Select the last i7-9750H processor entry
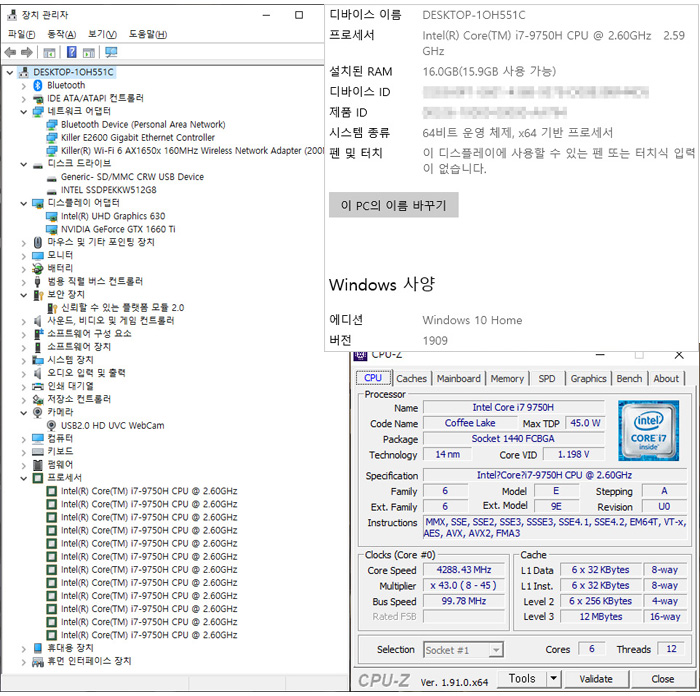Screen dimensions: 700x696 (x=149, y=635)
